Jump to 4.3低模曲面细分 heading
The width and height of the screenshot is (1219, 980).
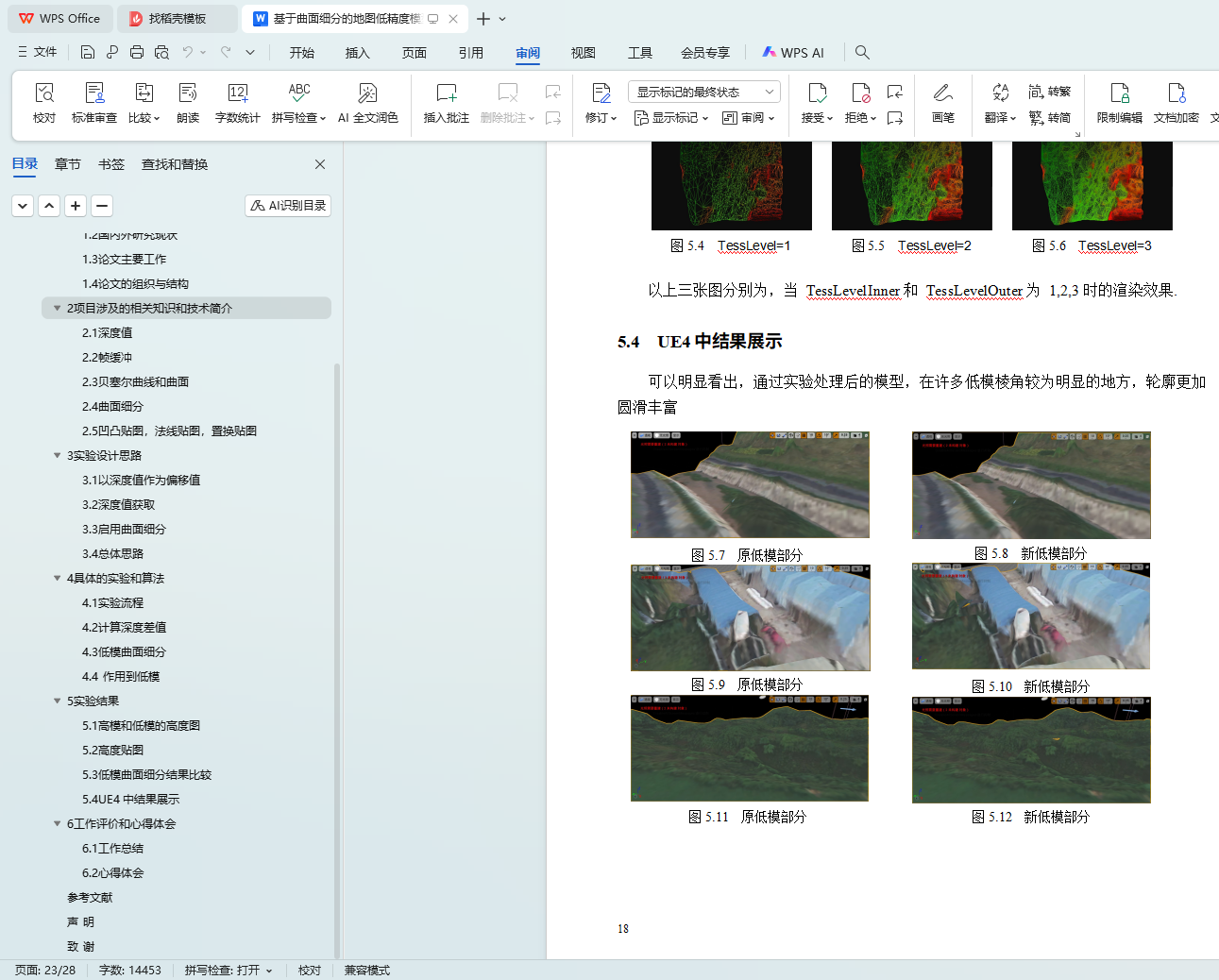pyautogui.click(x=124, y=651)
